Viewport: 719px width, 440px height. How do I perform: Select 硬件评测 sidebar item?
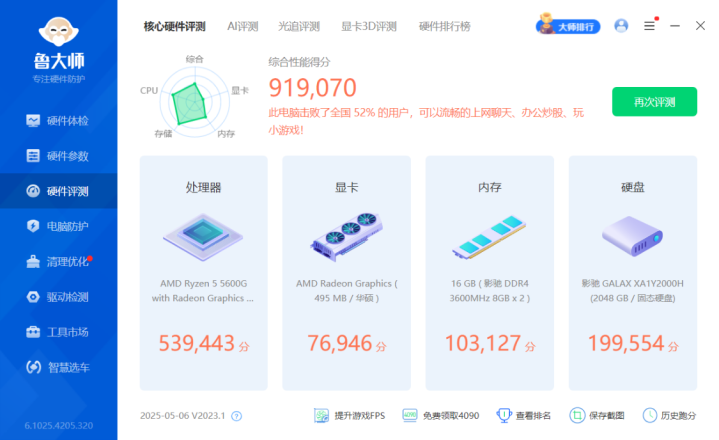58,191
